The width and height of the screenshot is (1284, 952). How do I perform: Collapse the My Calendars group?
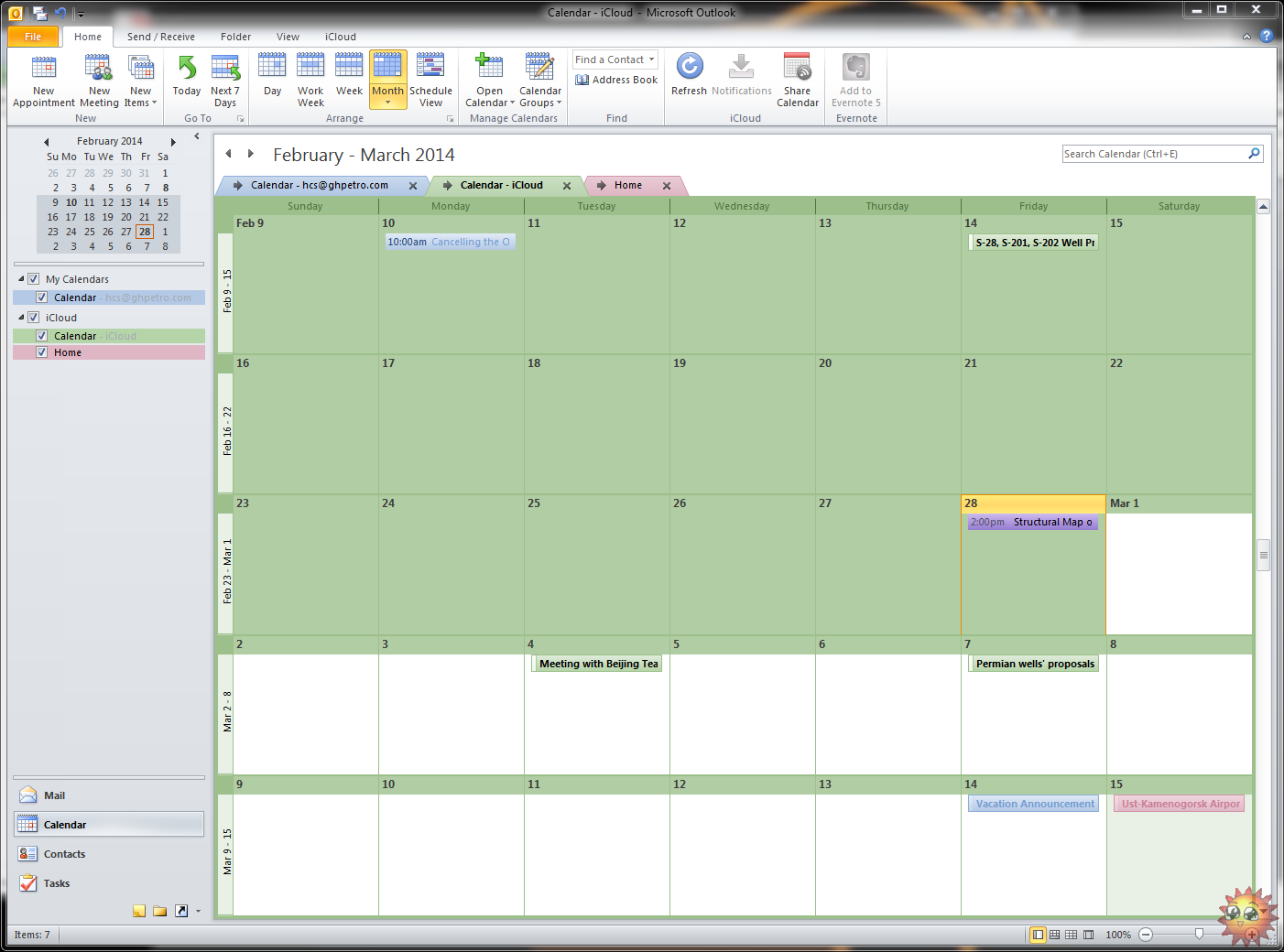coord(21,278)
